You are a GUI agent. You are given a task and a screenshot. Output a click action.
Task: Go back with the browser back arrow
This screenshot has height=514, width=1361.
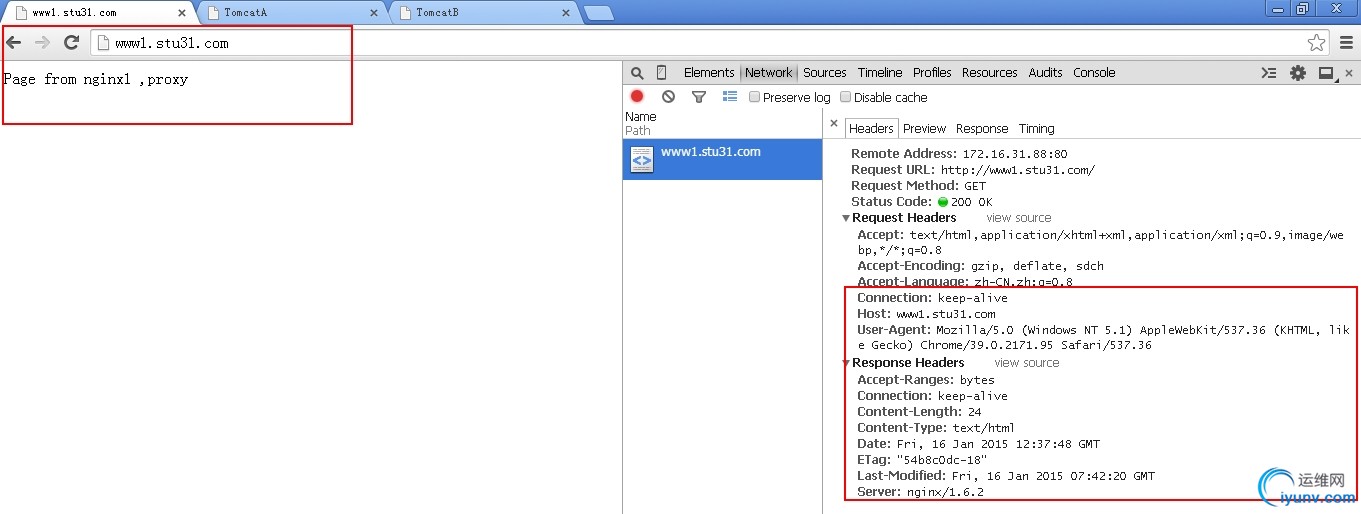tap(14, 43)
